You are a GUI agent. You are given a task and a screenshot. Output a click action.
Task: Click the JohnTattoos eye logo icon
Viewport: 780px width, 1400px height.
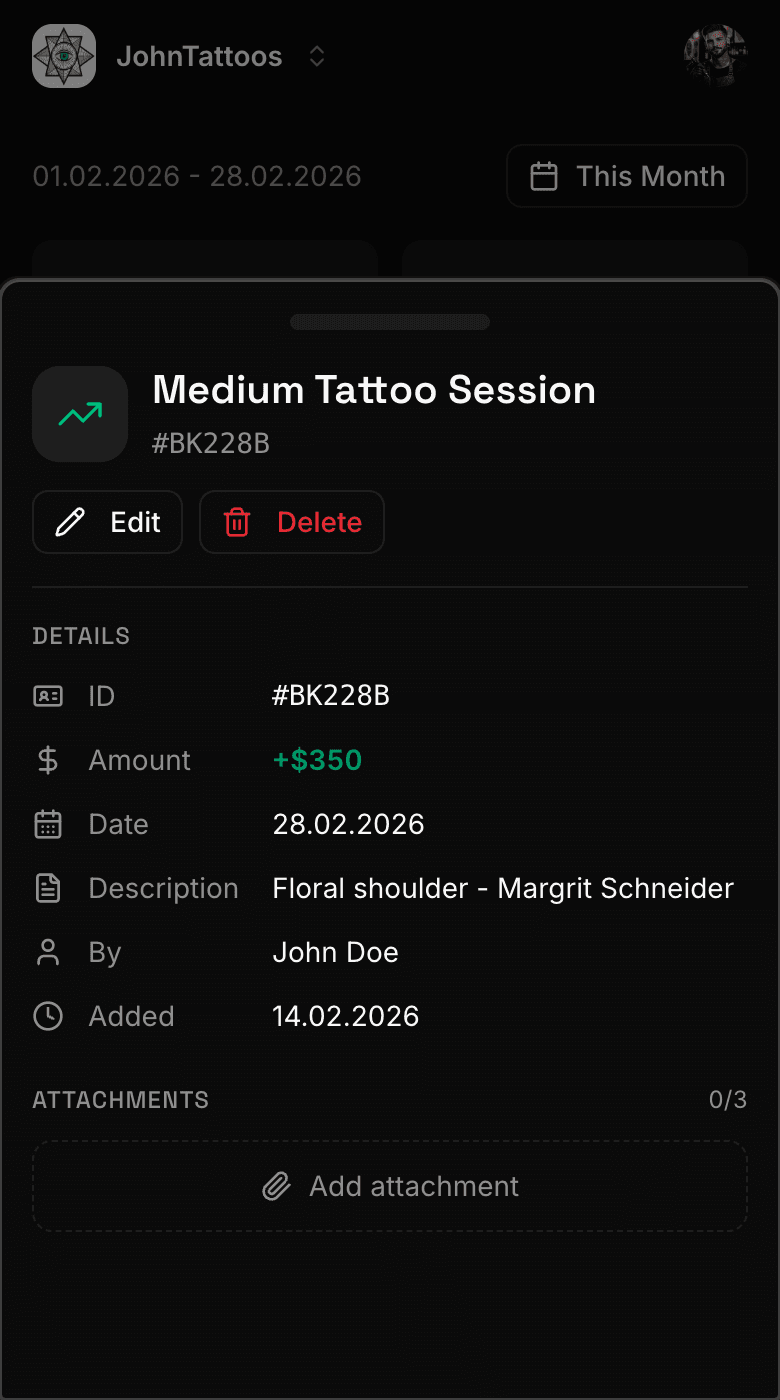pyautogui.click(x=64, y=56)
